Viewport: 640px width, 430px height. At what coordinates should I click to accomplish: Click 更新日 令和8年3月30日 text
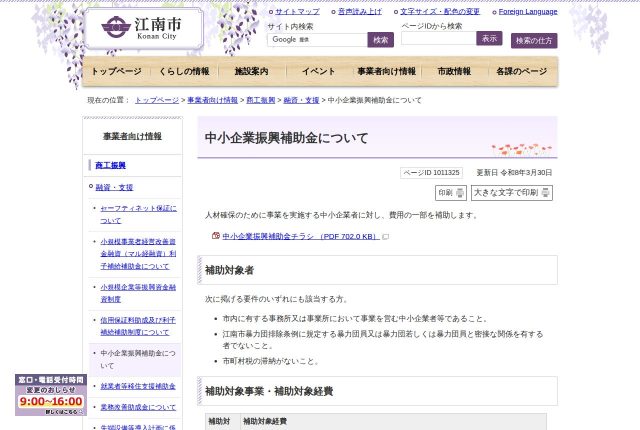coord(514,173)
